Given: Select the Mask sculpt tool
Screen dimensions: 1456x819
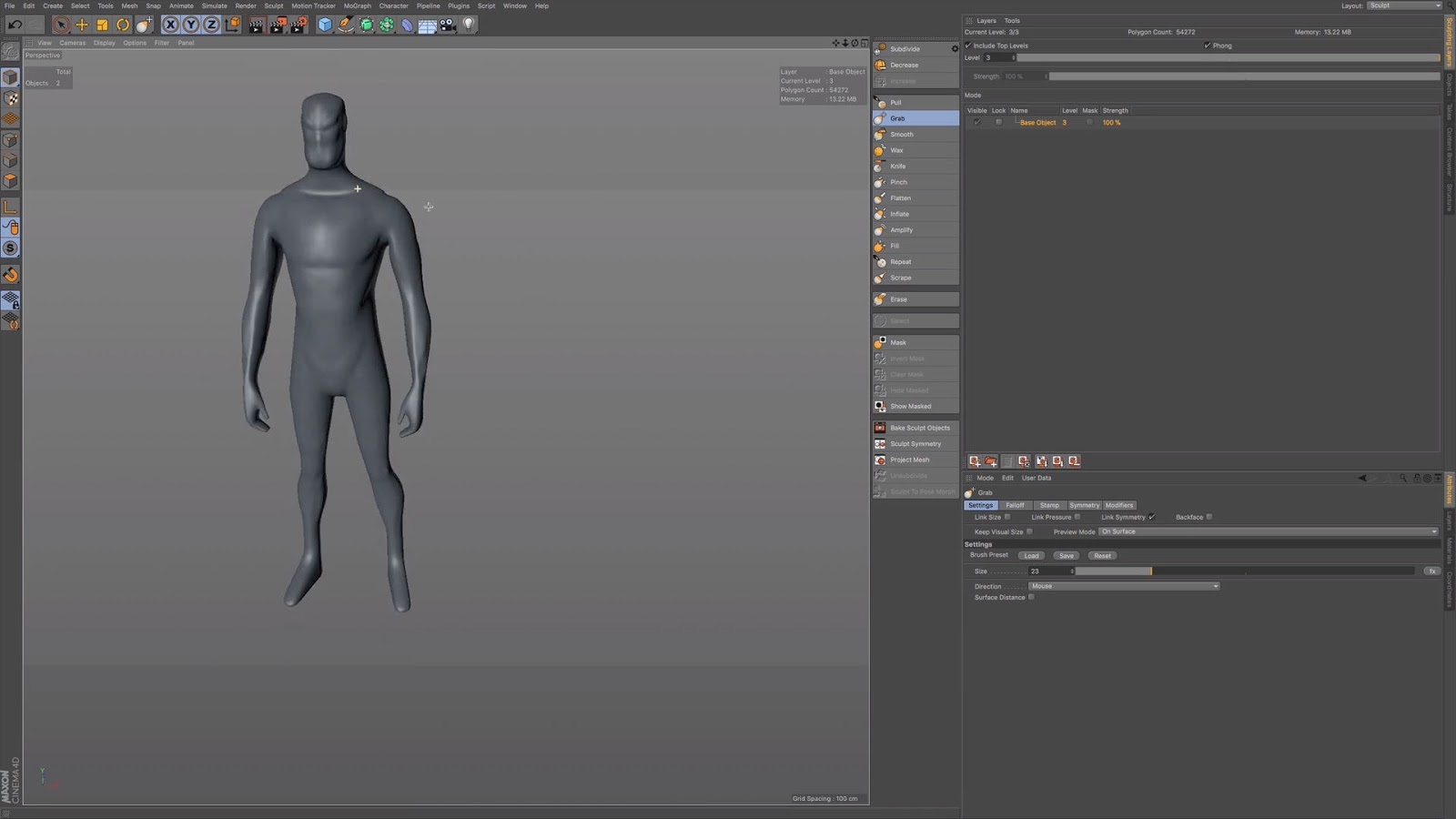Looking at the screenshot, I should coord(897,342).
